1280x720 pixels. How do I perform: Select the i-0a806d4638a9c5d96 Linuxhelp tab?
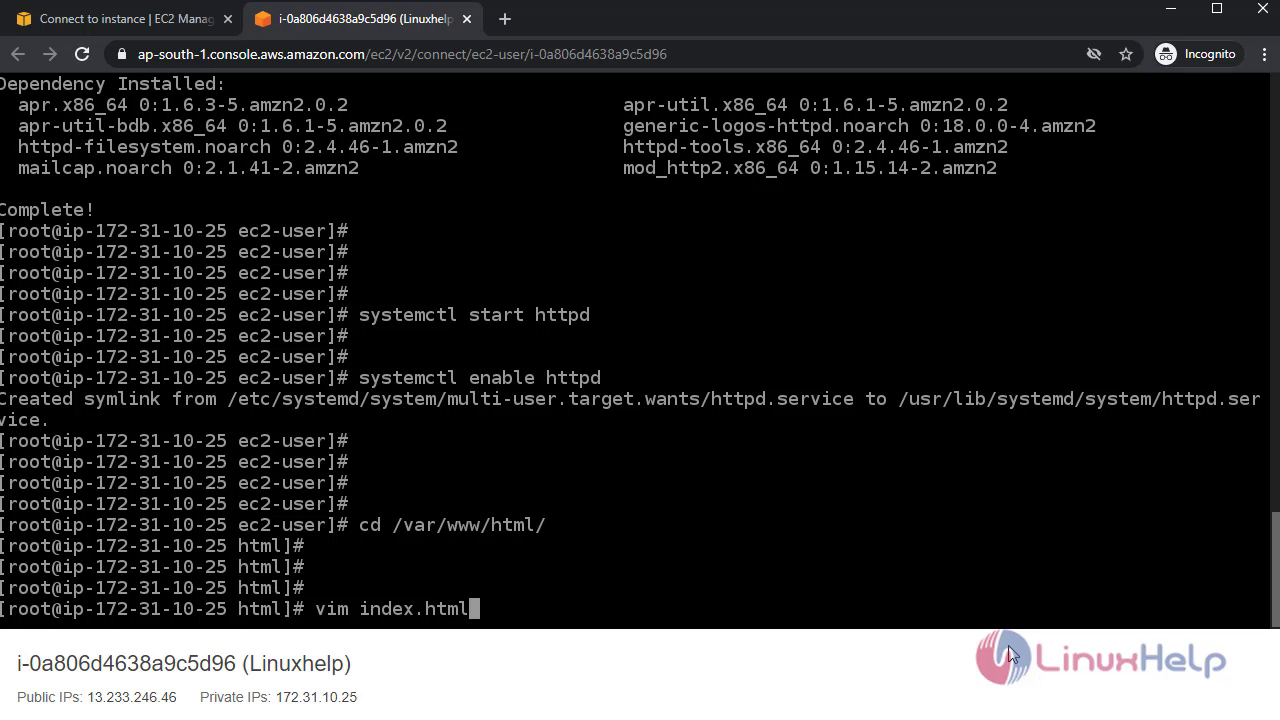362,19
